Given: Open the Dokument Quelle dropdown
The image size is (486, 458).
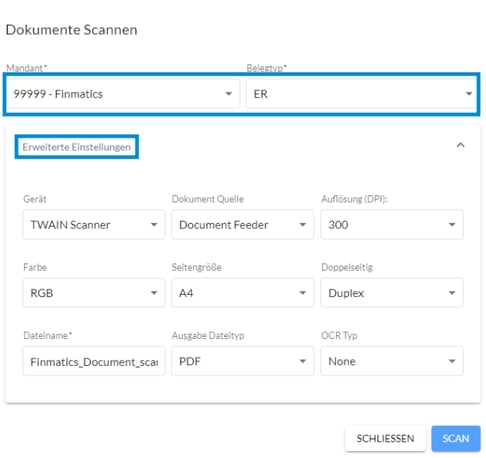Looking at the screenshot, I should pos(242,224).
